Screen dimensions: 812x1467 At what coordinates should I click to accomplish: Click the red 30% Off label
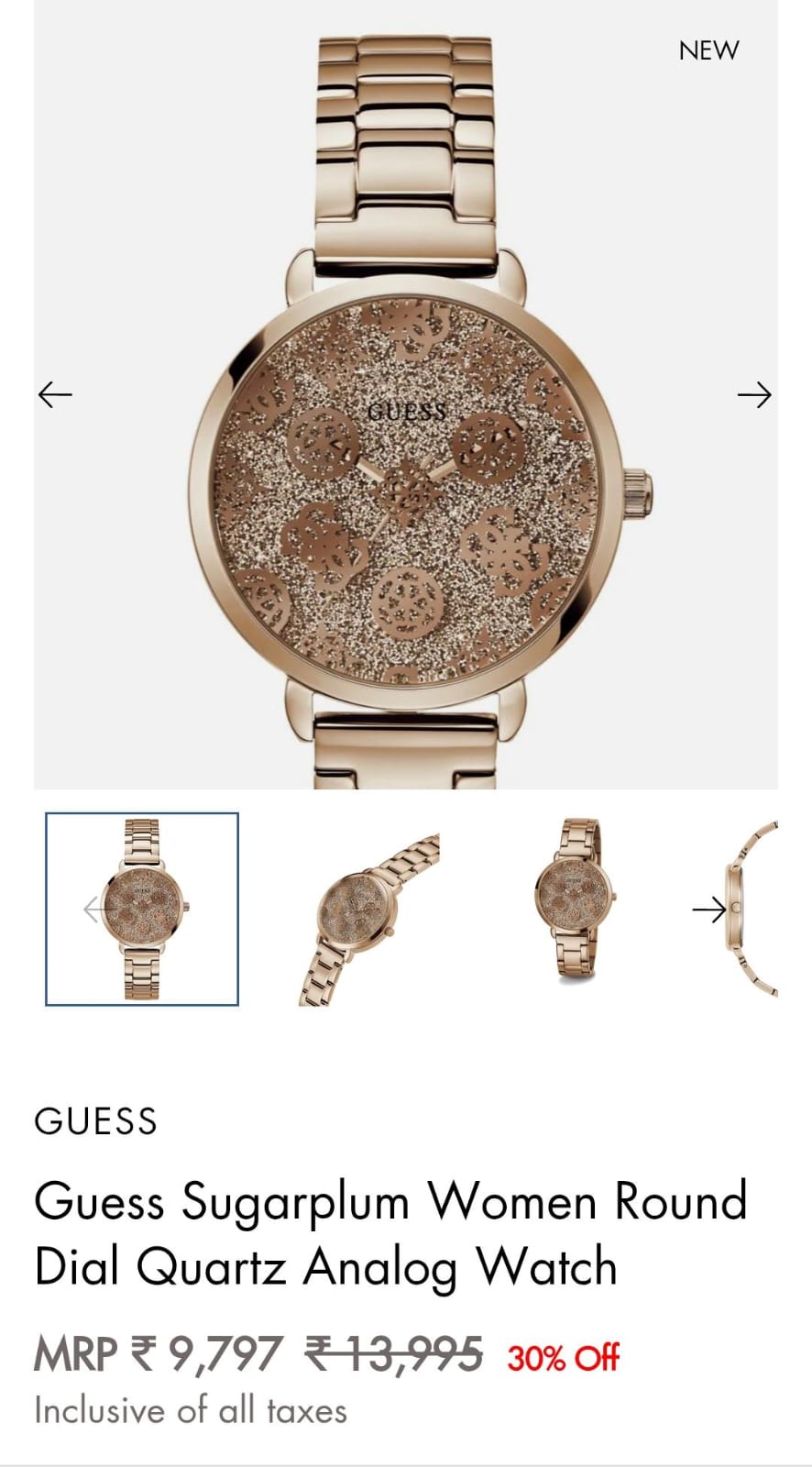point(564,1357)
